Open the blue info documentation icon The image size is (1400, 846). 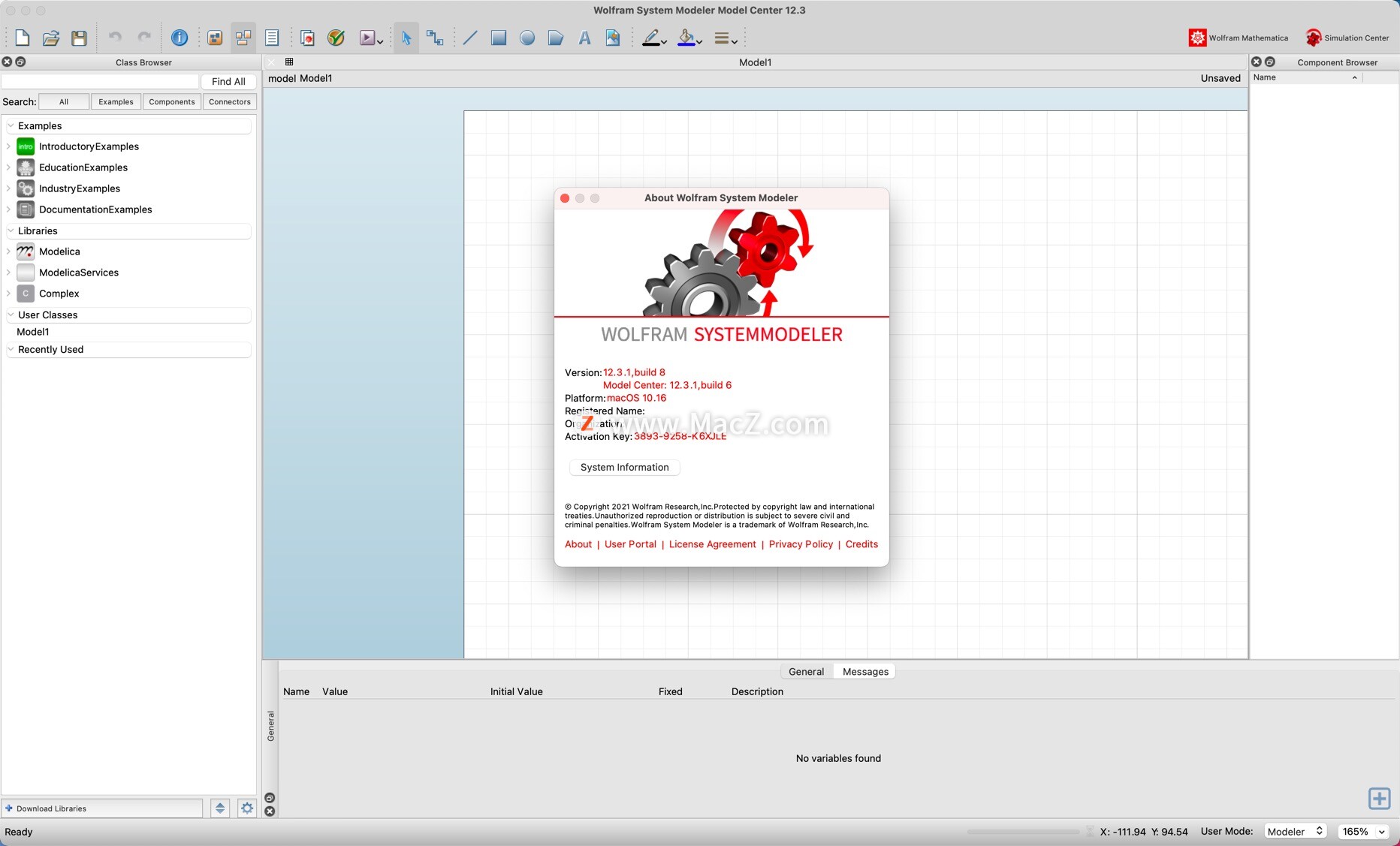click(180, 38)
